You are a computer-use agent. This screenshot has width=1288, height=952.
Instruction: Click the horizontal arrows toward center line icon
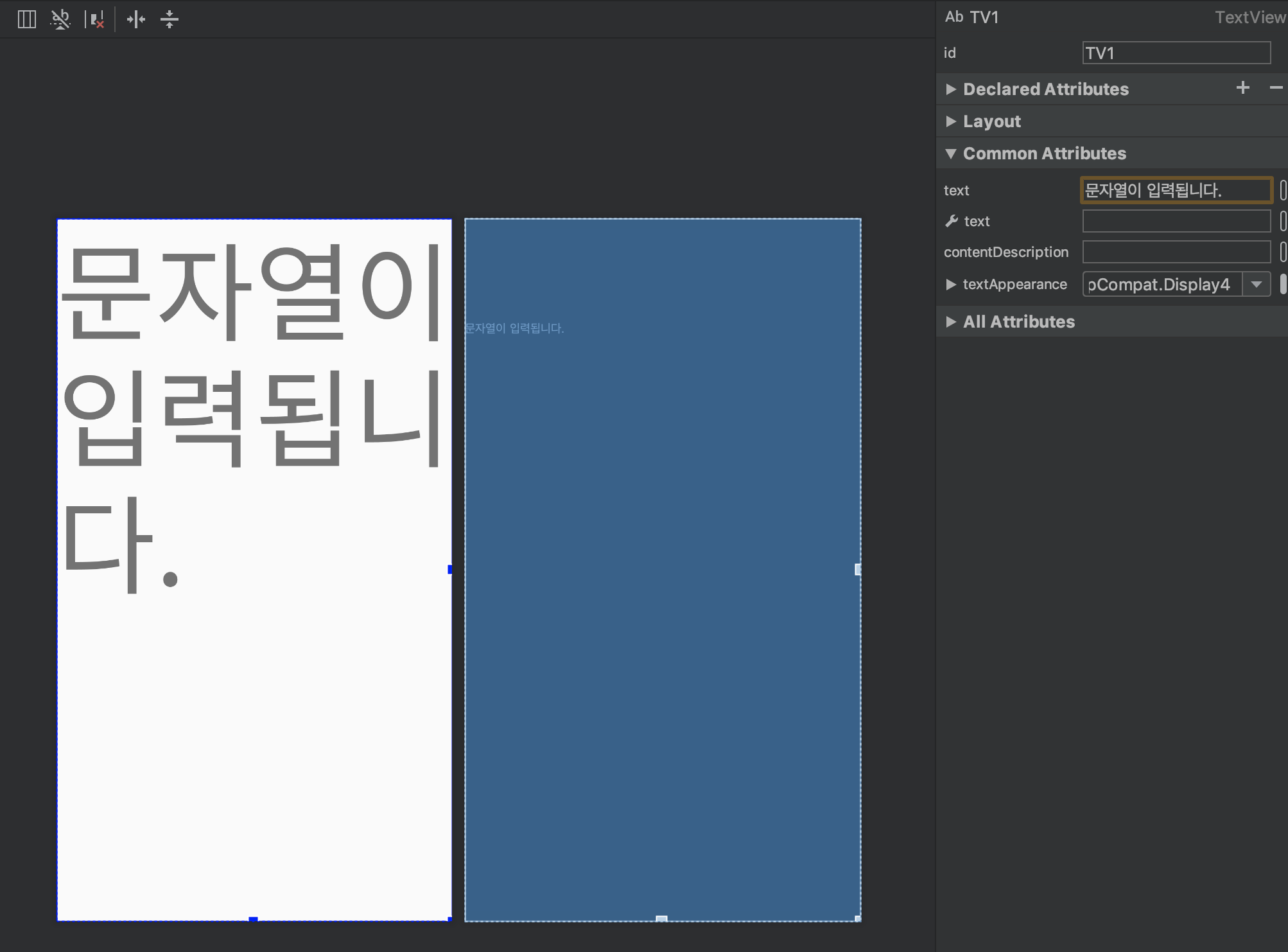point(136,19)
